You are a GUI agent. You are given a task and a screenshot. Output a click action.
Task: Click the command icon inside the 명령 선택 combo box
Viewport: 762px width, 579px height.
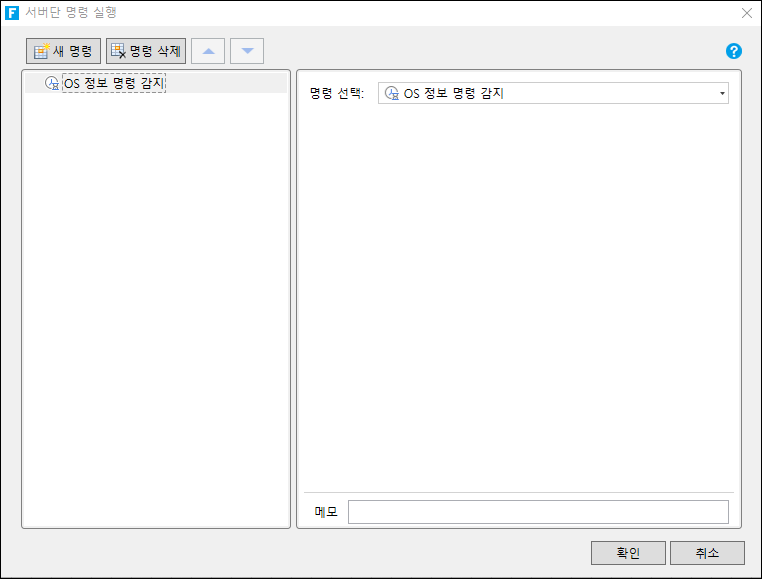pos(392,93)
